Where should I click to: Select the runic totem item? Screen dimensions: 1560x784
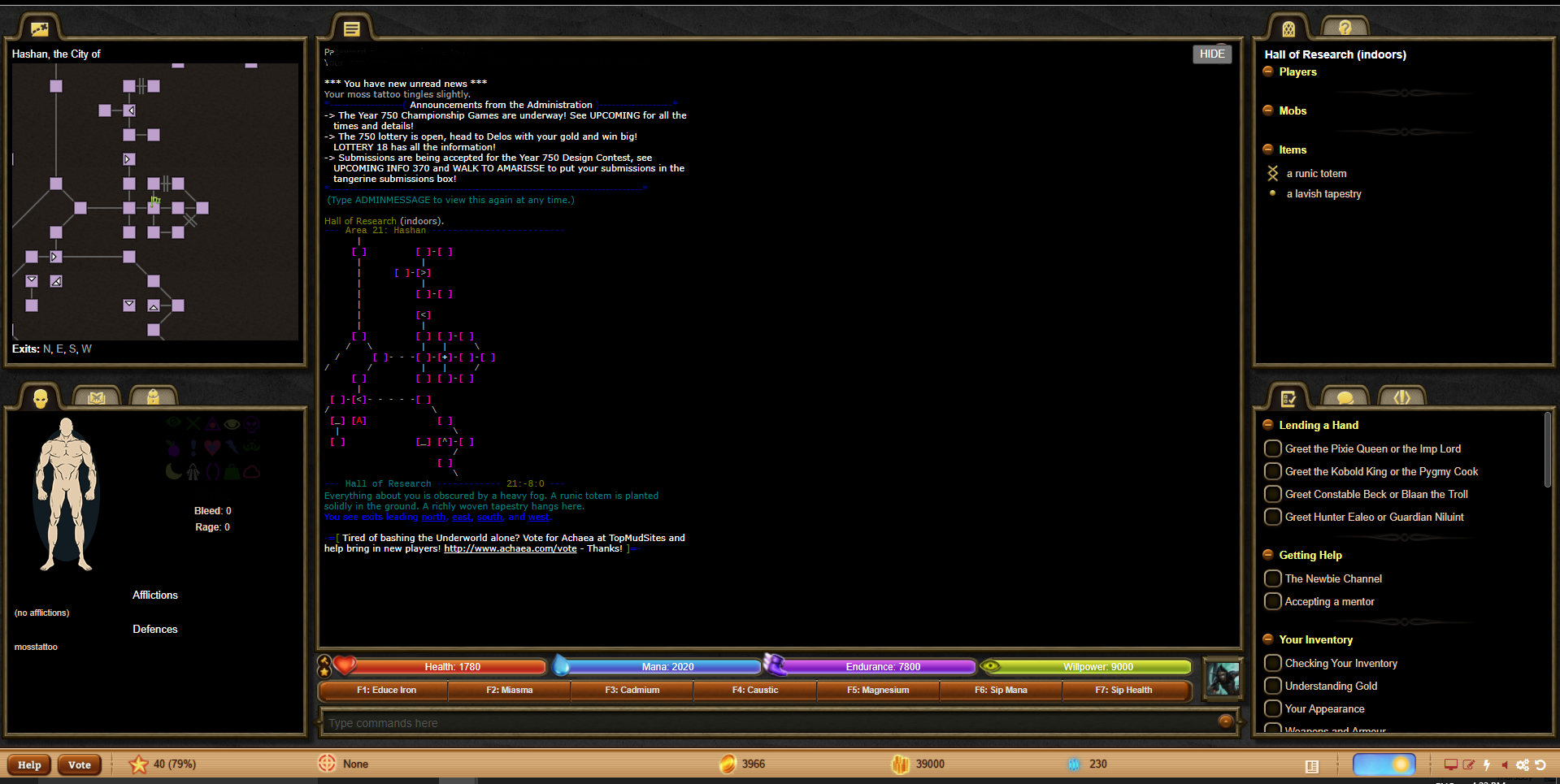point(1316,173)
